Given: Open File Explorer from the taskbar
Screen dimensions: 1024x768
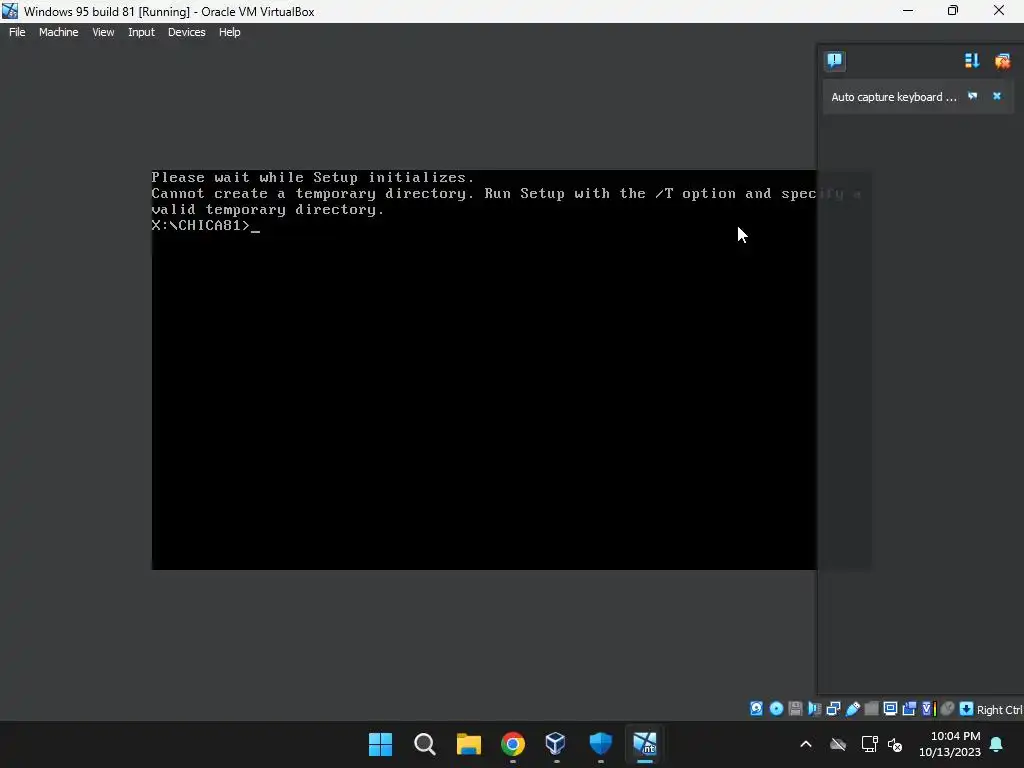Looking at the screenshot, I should (x=468, y=744).
